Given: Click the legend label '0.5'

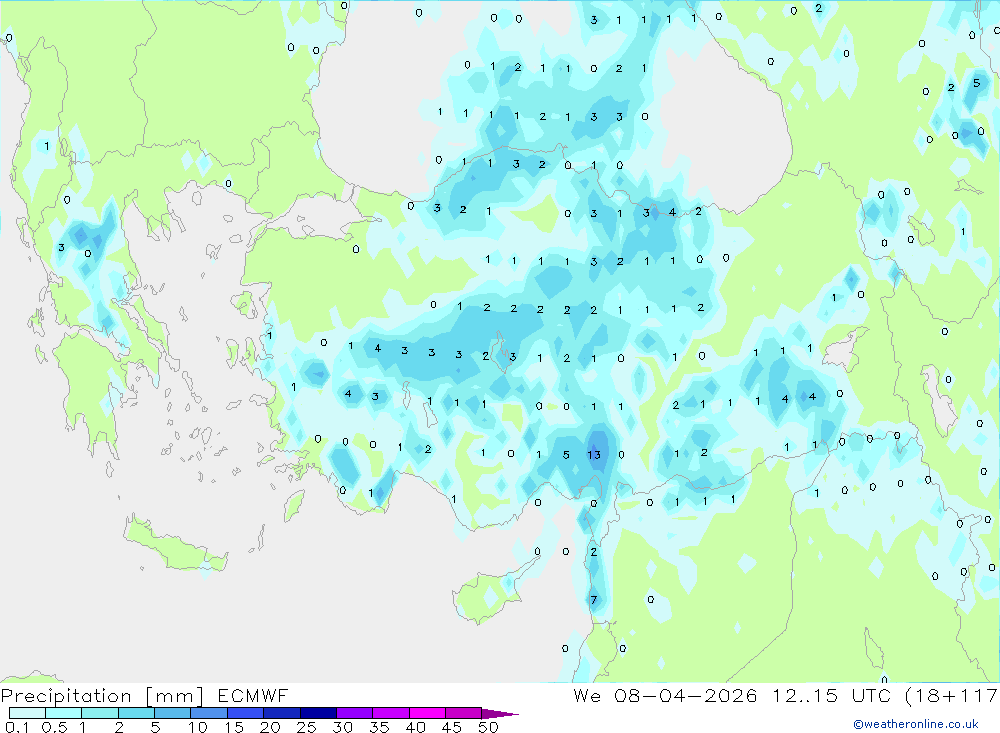Looking at the screenshot, I should (54, 727).
